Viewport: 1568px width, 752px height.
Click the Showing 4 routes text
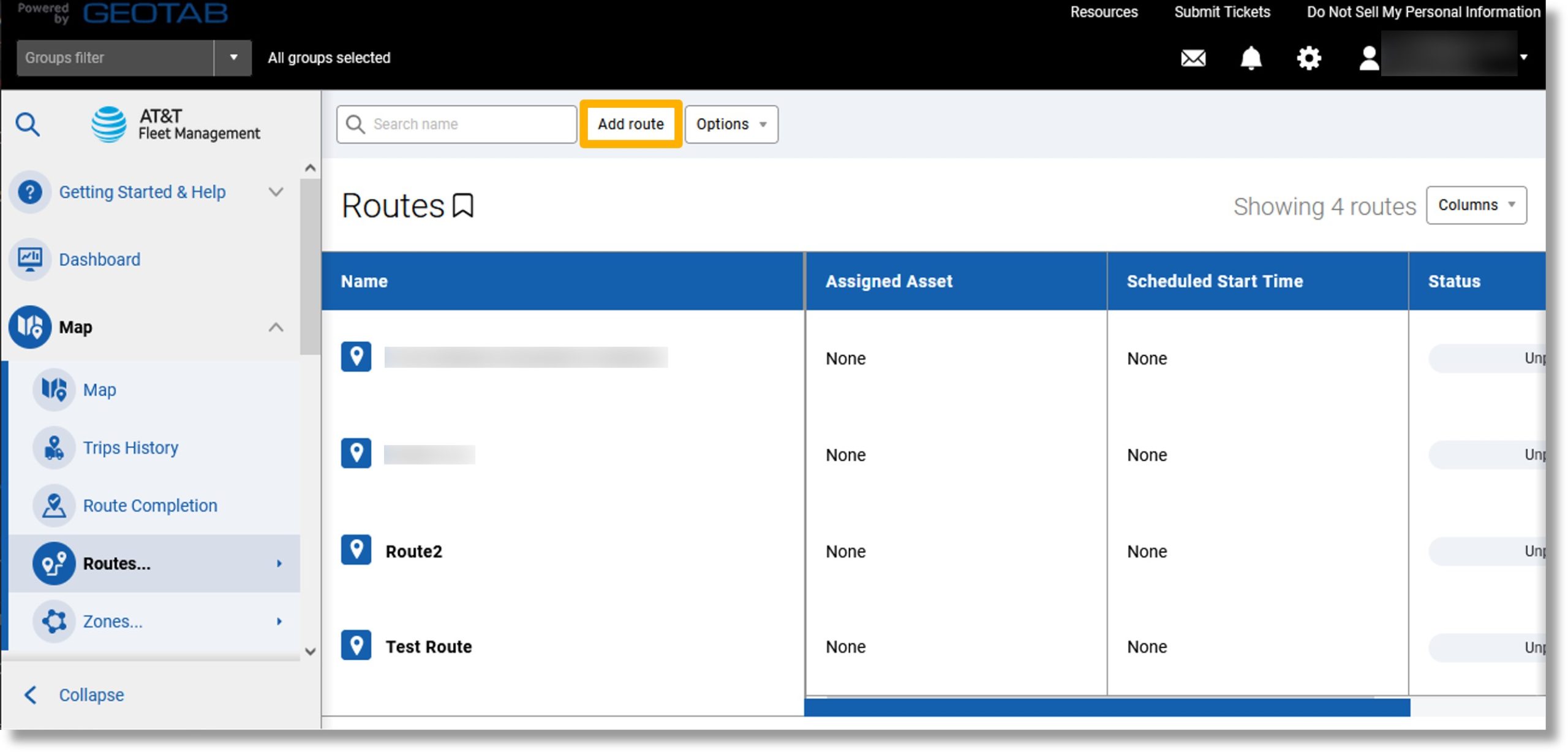coord(1324,207)
